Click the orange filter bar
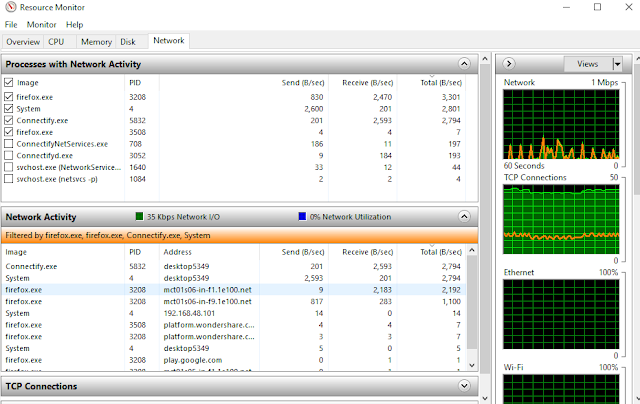 point(240,235)
